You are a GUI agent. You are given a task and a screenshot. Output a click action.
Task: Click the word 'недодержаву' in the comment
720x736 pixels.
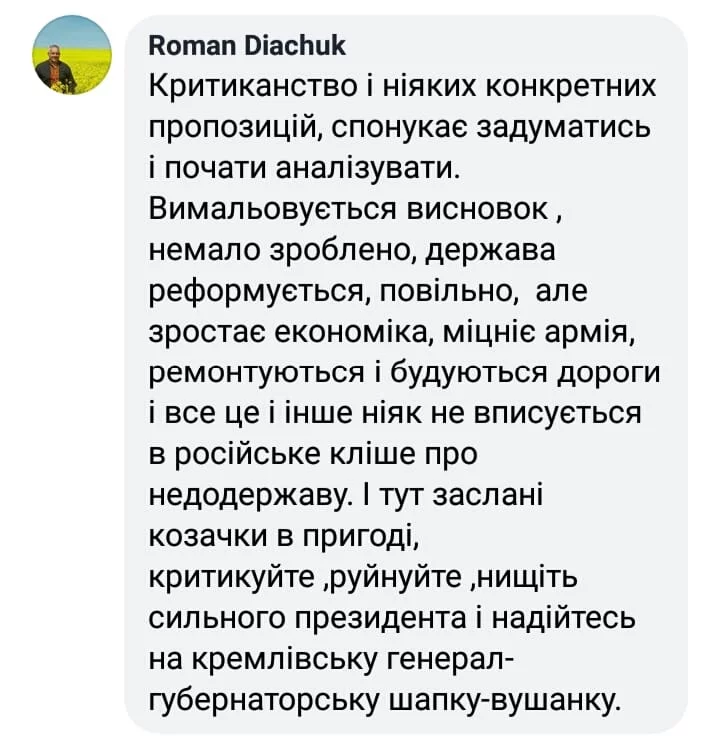tap(251, 496)
